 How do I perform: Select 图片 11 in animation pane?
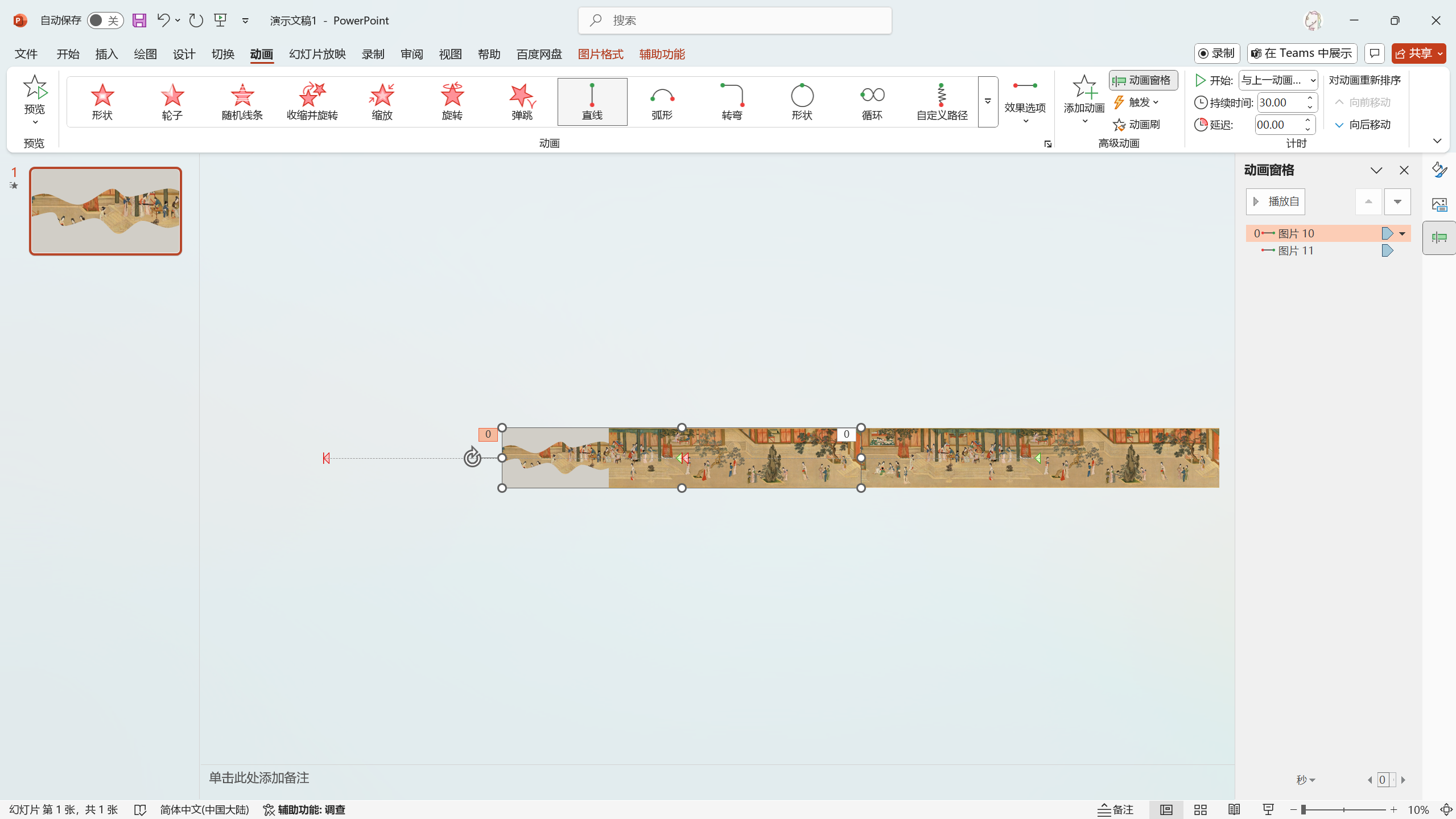(1328, 251)
